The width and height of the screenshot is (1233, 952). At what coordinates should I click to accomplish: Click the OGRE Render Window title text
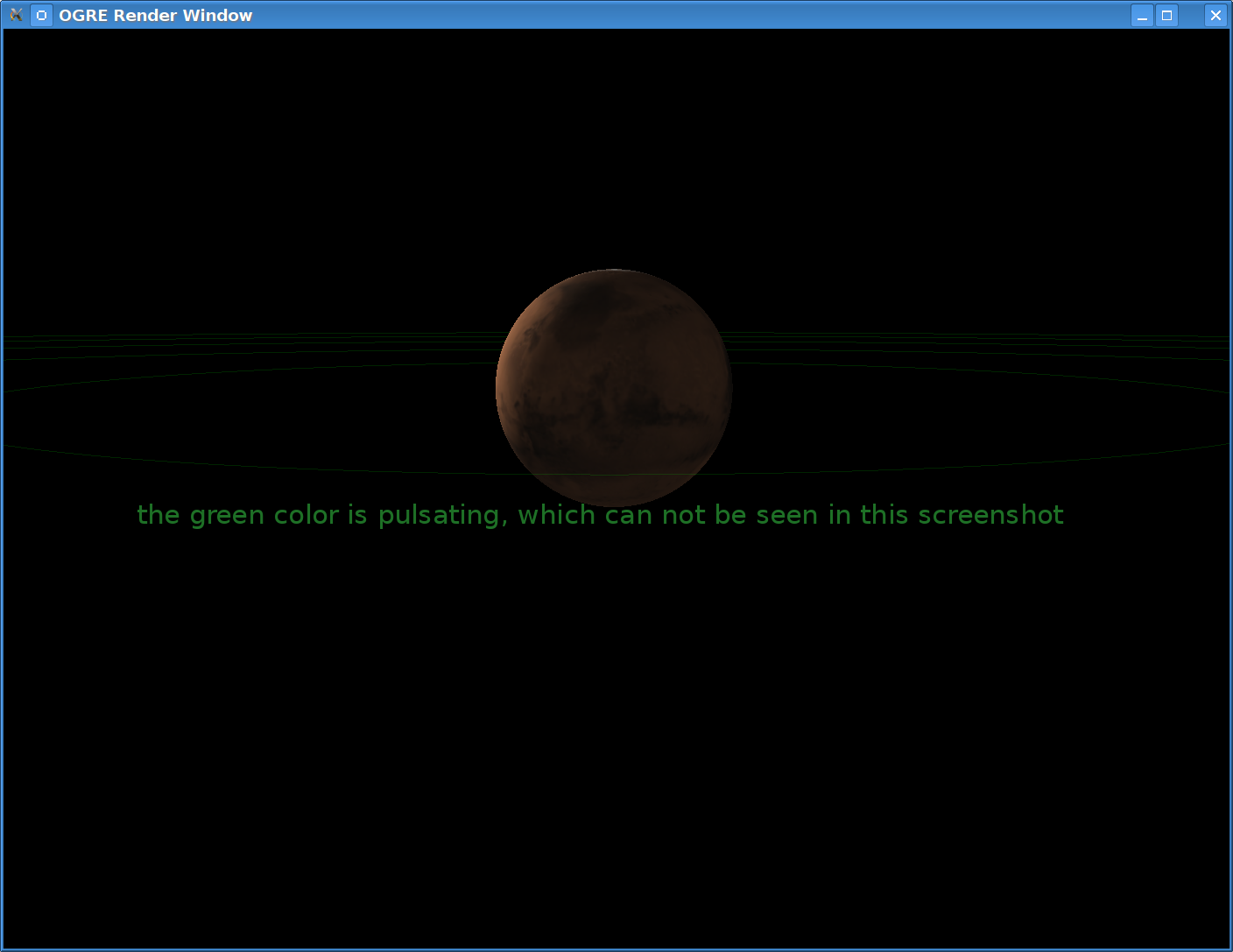tap(155, 15)
